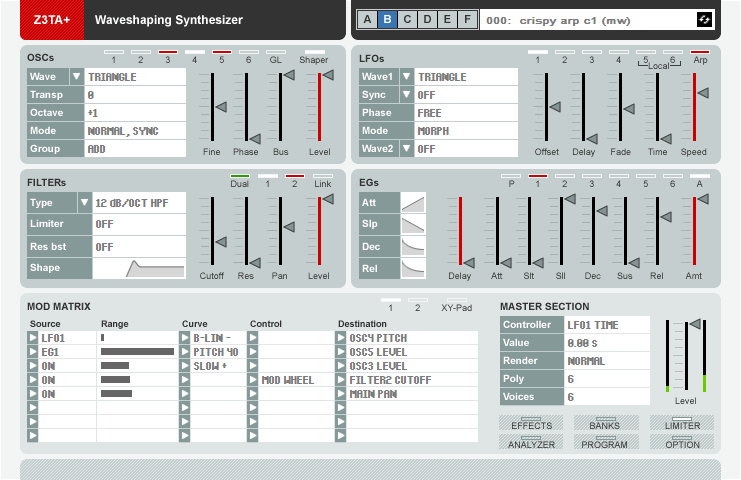The height and width of the screenshot is (480, 741).
Task: Select program bank F
Action: 467,20
